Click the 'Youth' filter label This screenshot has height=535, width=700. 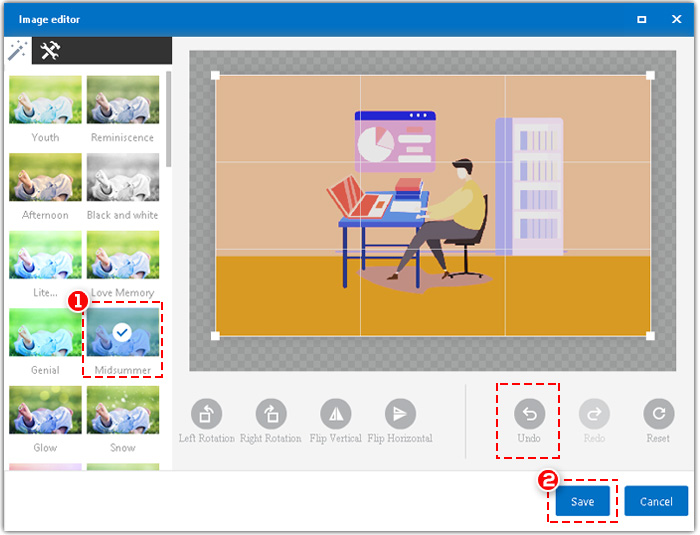point(45,138)
